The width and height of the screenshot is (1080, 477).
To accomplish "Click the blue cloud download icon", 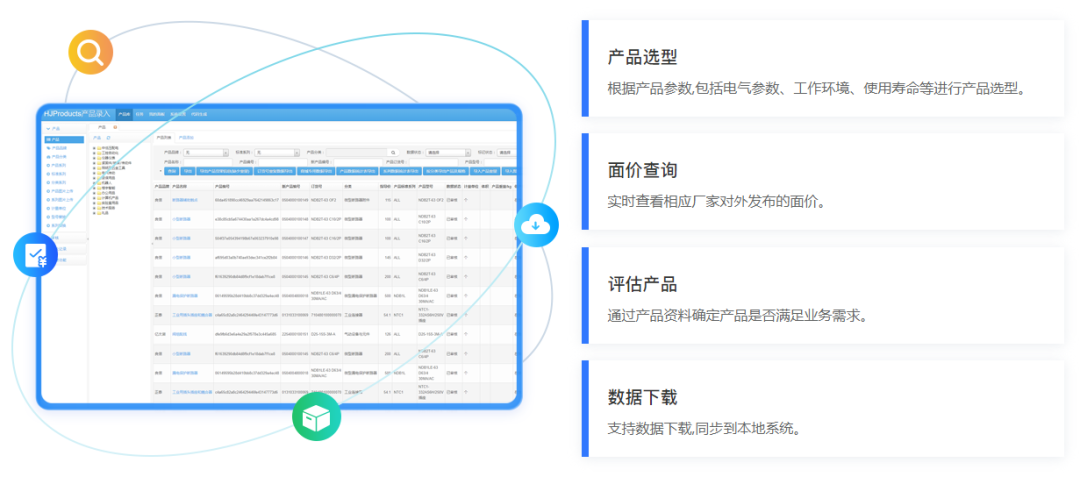I will coord(536,224).
